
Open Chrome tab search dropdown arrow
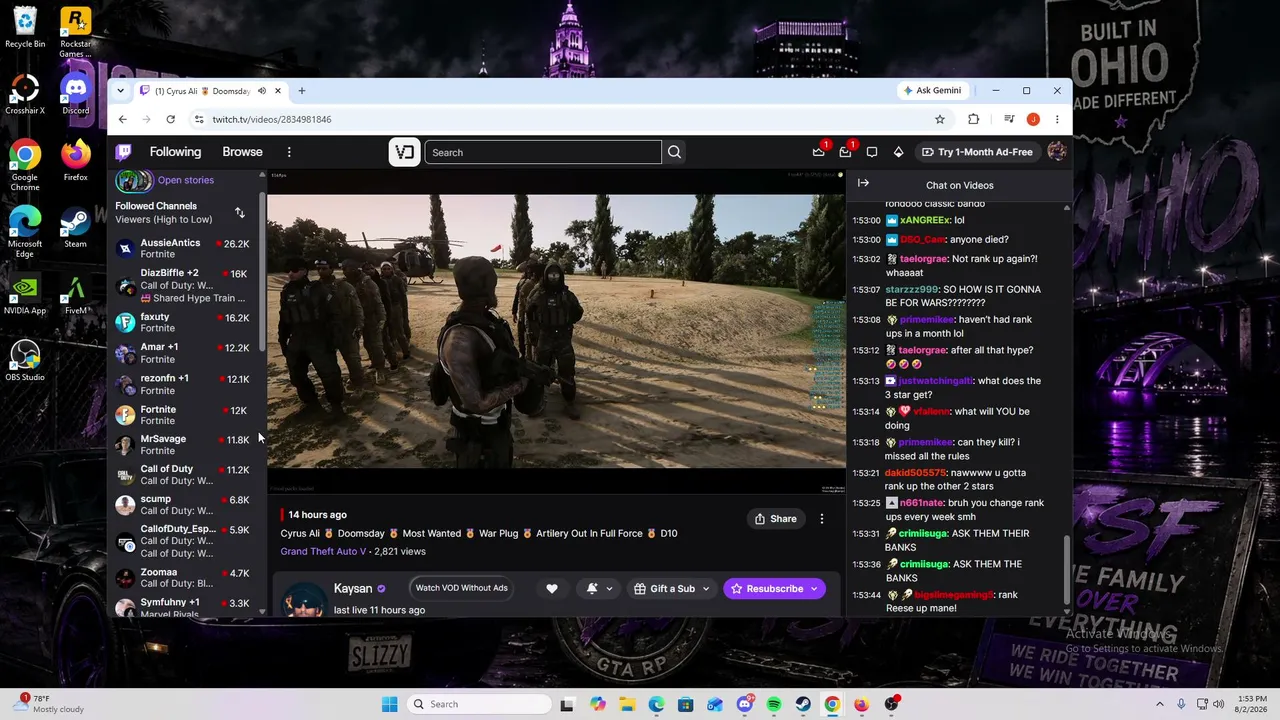pyautogui.click(x=120, y=91)
